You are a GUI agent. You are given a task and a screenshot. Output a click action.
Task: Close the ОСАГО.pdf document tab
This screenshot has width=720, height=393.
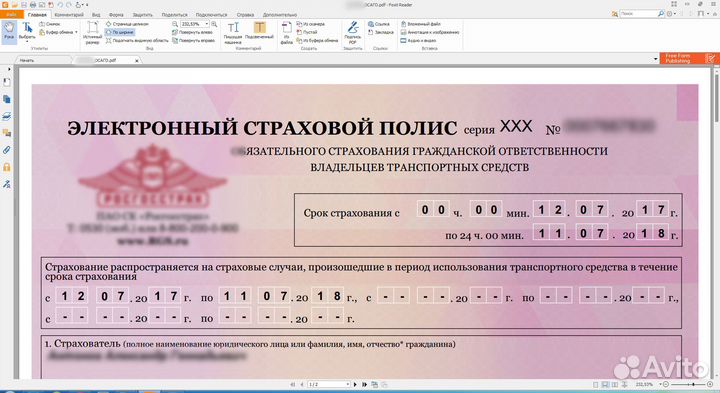coord(136,61)
